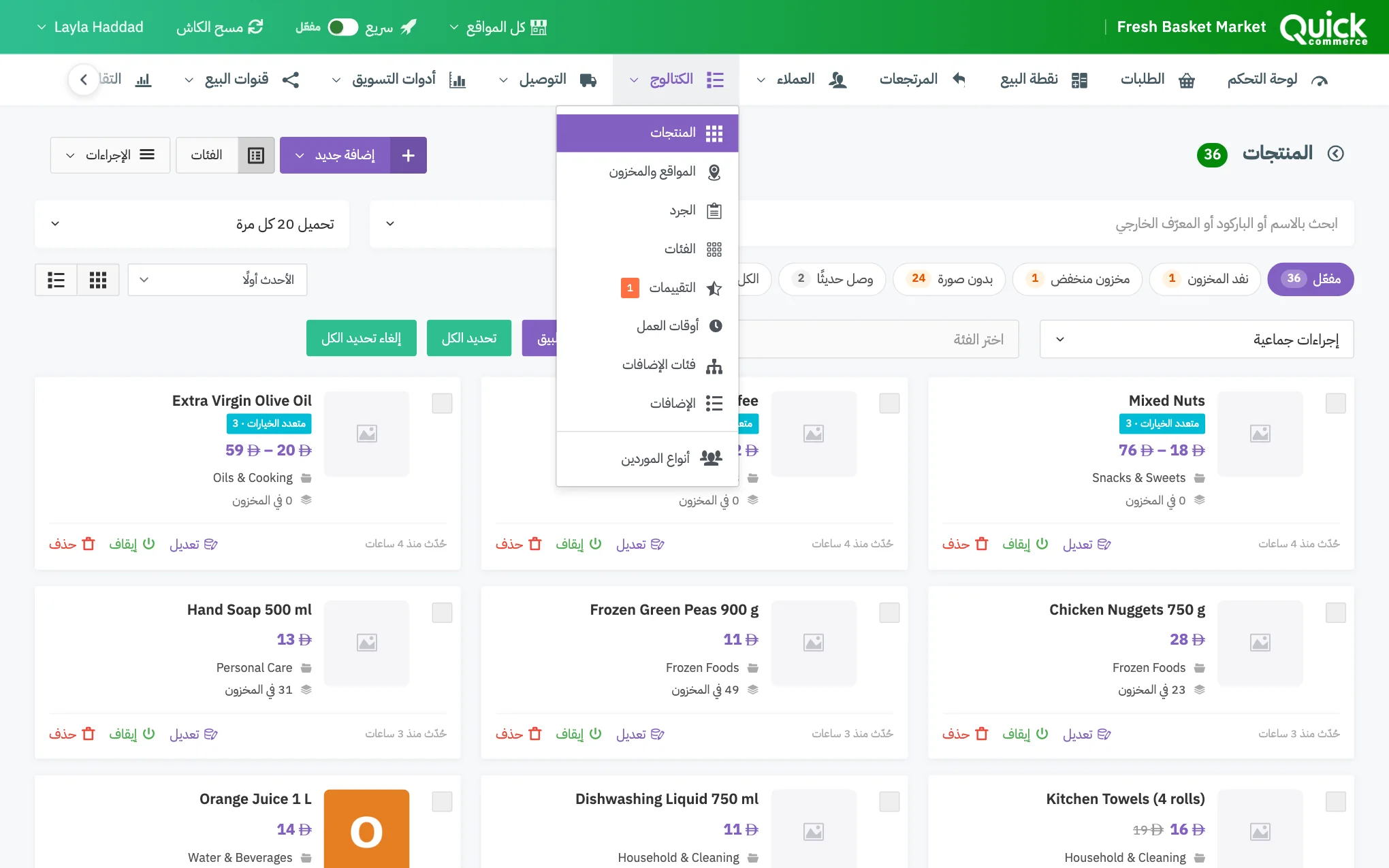Expand the الإجراءات actions dropdown
The height and width of the screenshot is (868, 1389).
point(110,155)
